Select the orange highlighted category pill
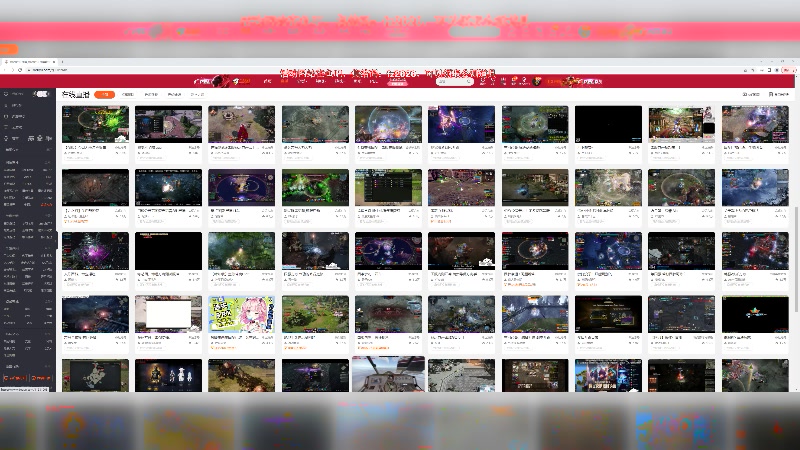This screenshot has width=800, height=450. (x=105, y=94)
